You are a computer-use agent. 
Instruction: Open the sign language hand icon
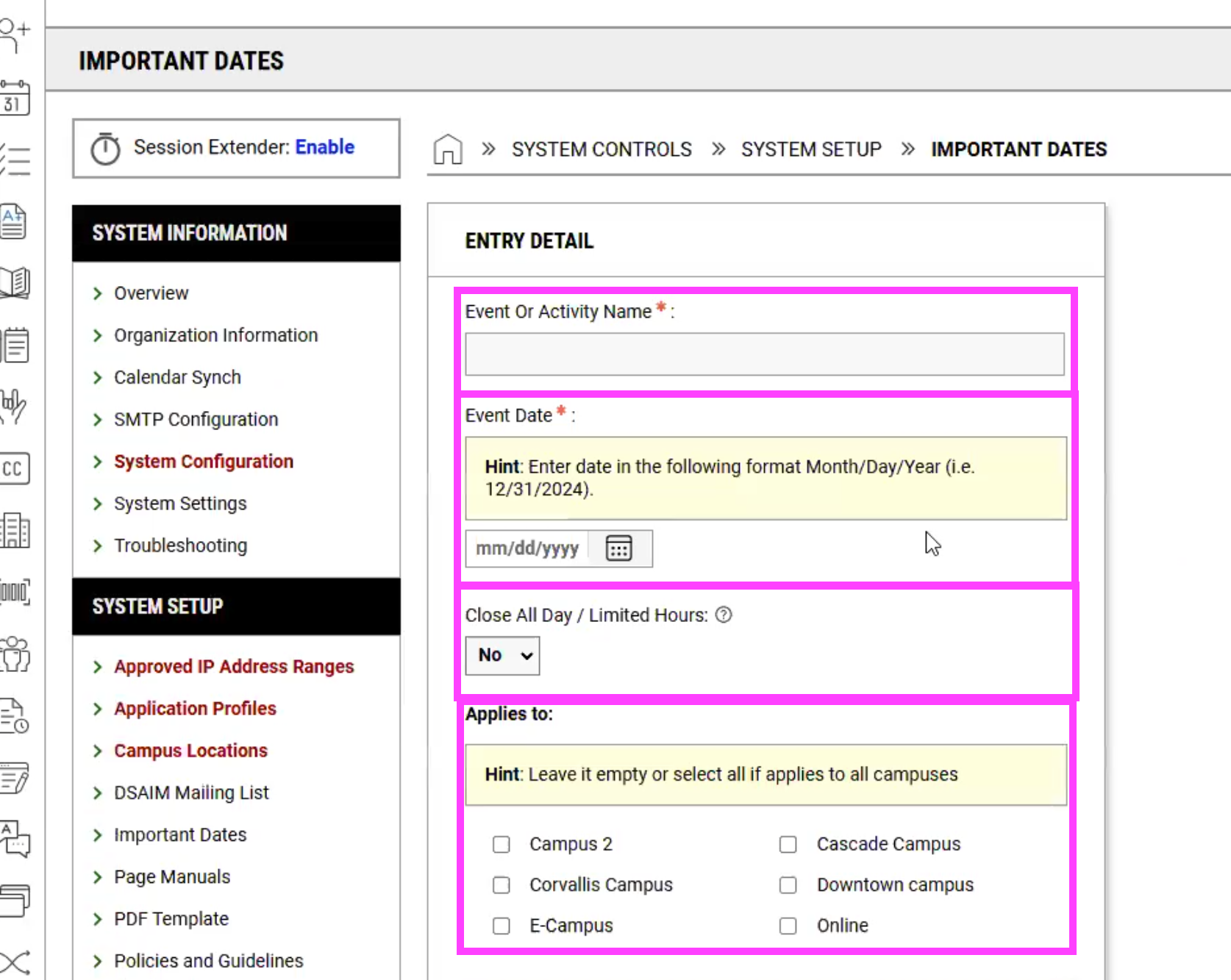coord(14,407)
